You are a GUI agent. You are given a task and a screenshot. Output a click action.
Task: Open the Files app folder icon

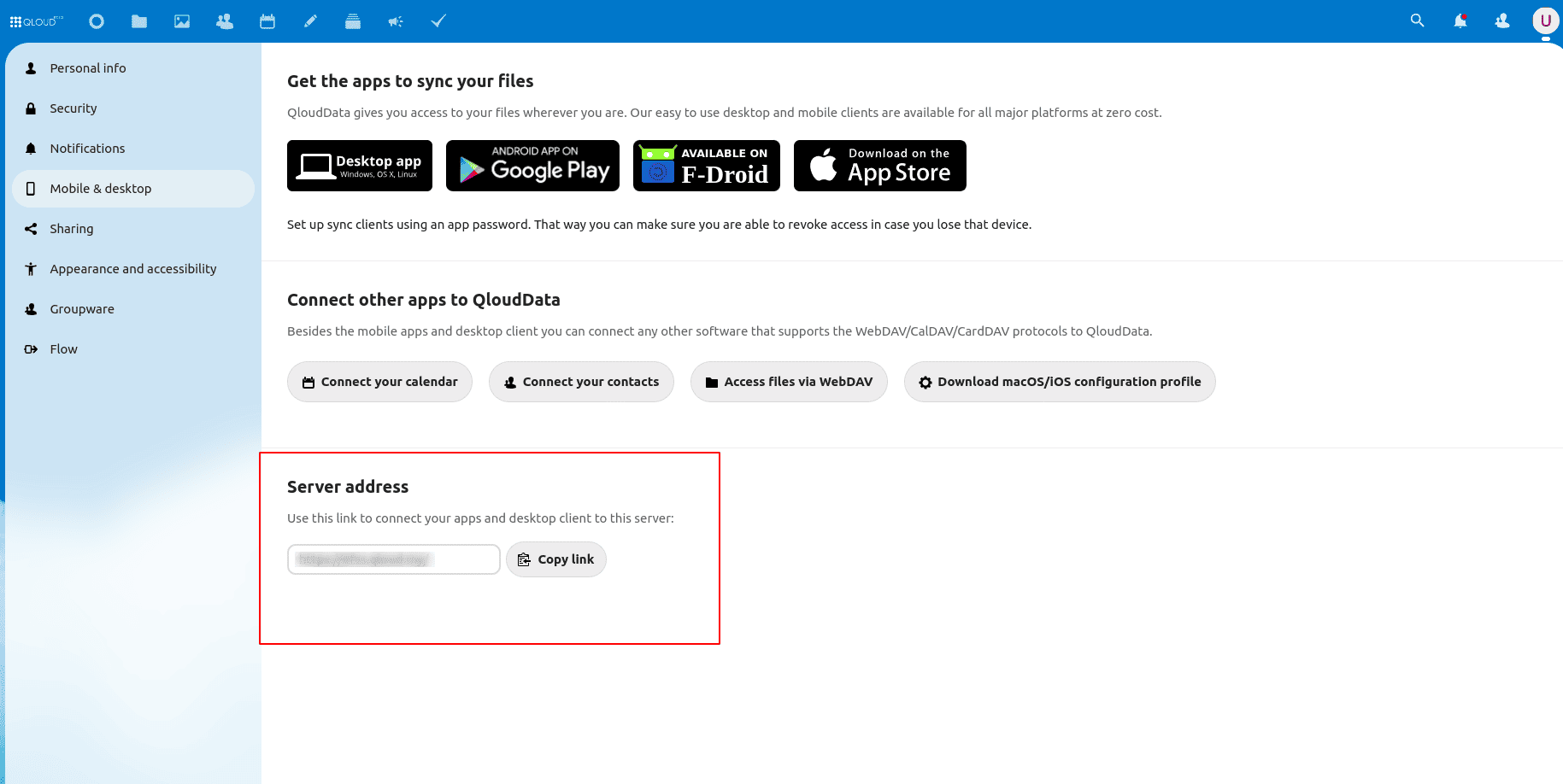(x=139, y=21)
